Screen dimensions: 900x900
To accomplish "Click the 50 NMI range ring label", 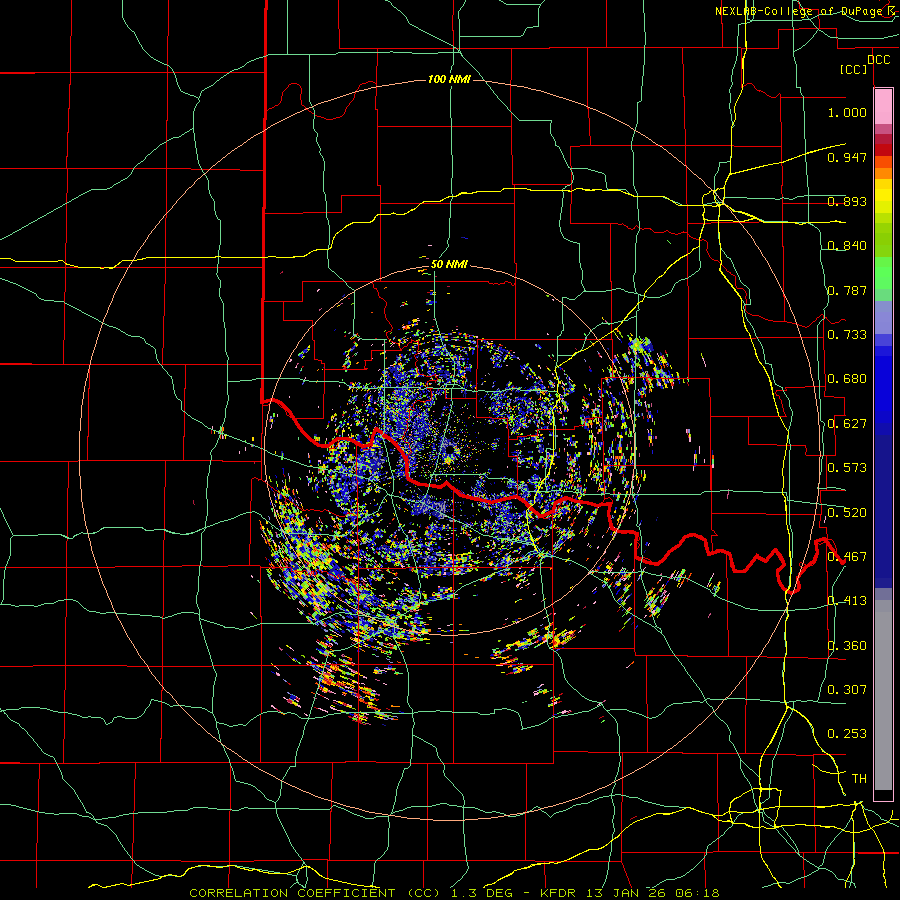I will (449, 265).
